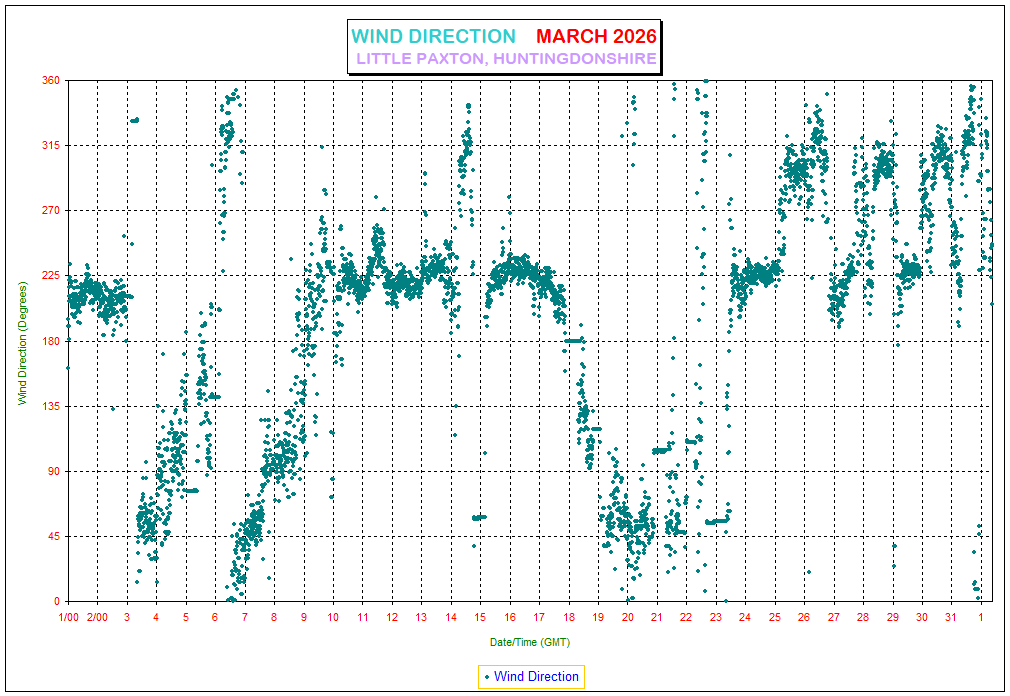Pick the 180 degree y-axis tick
1010x696 pixels.
click(x=49, y=341)
